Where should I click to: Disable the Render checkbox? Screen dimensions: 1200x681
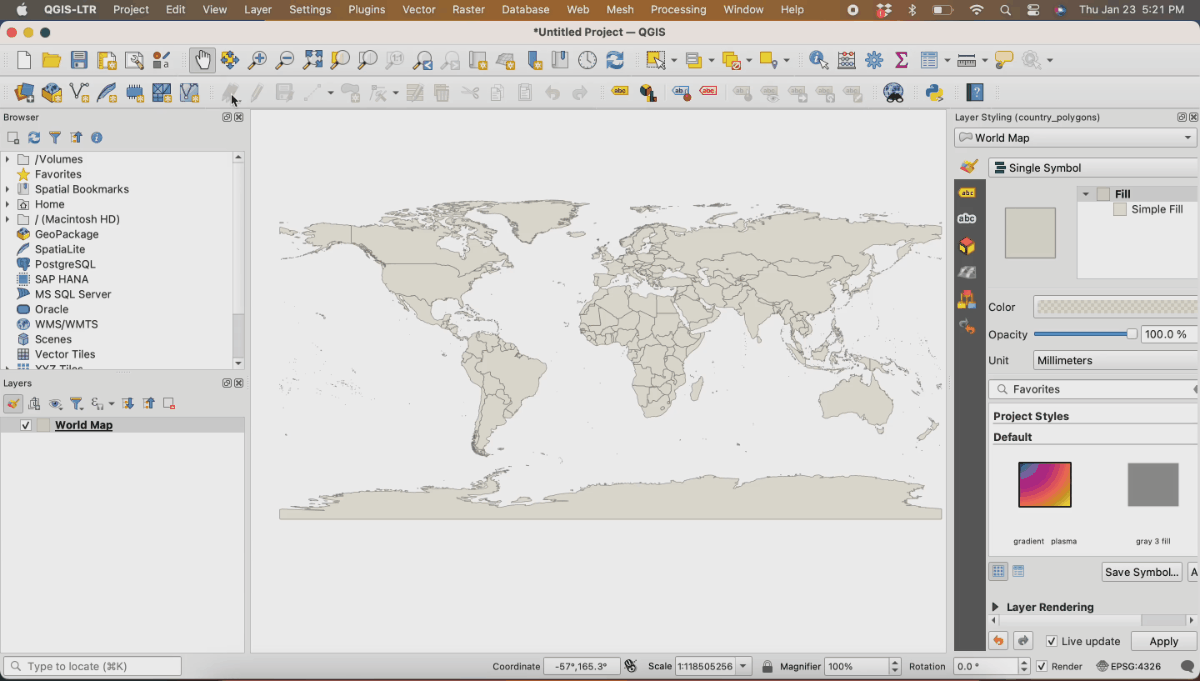tap(1041, 665)
